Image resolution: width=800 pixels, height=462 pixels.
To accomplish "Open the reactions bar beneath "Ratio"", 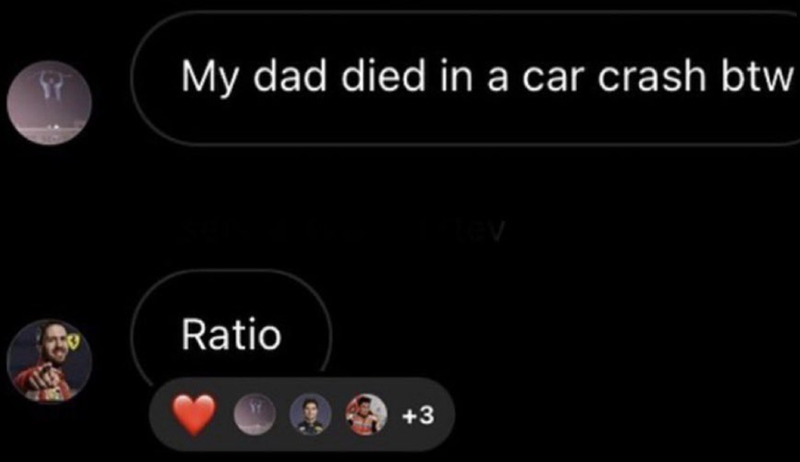I will [x=302, y=414].
